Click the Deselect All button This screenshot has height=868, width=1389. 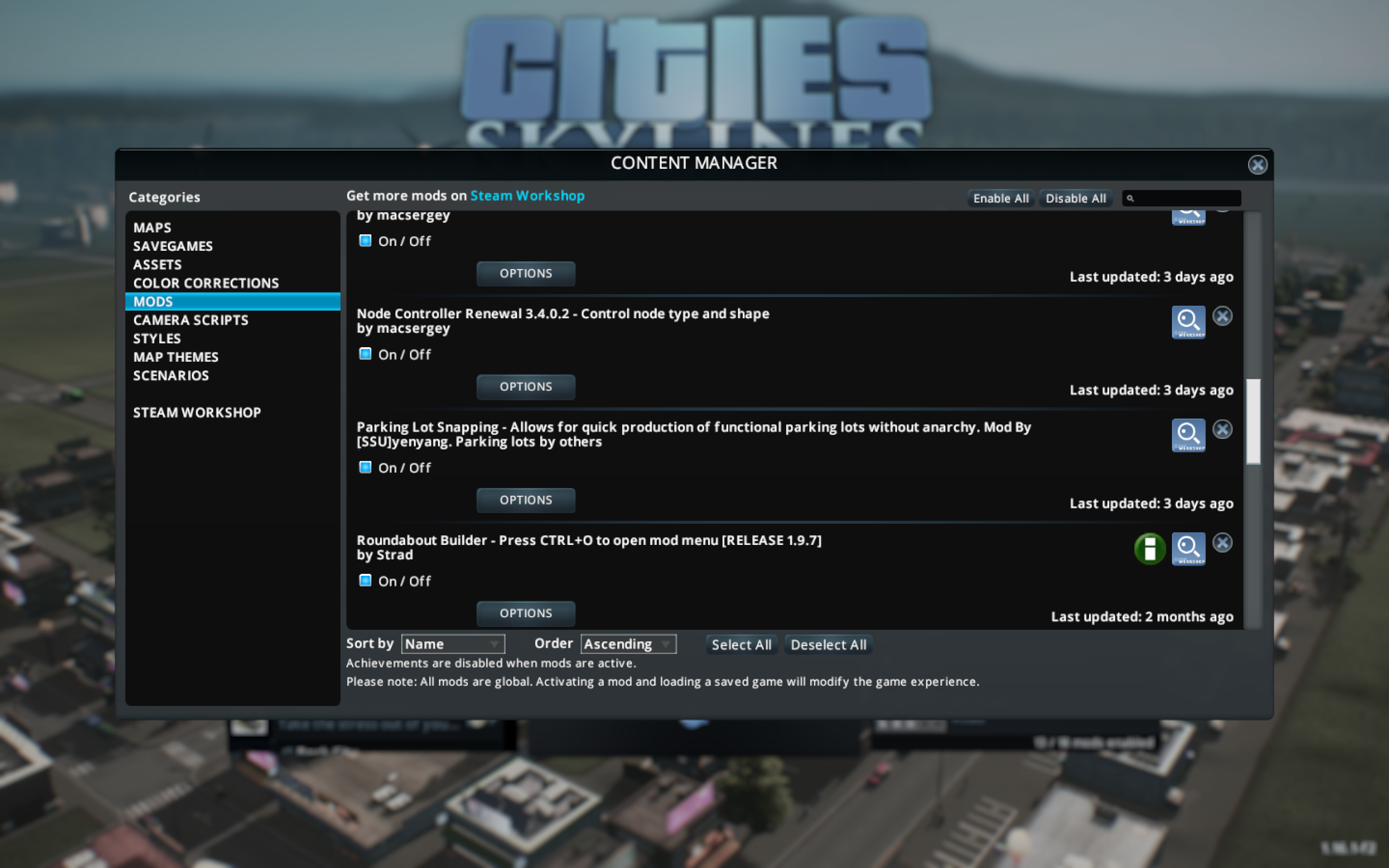pos(828,645)
